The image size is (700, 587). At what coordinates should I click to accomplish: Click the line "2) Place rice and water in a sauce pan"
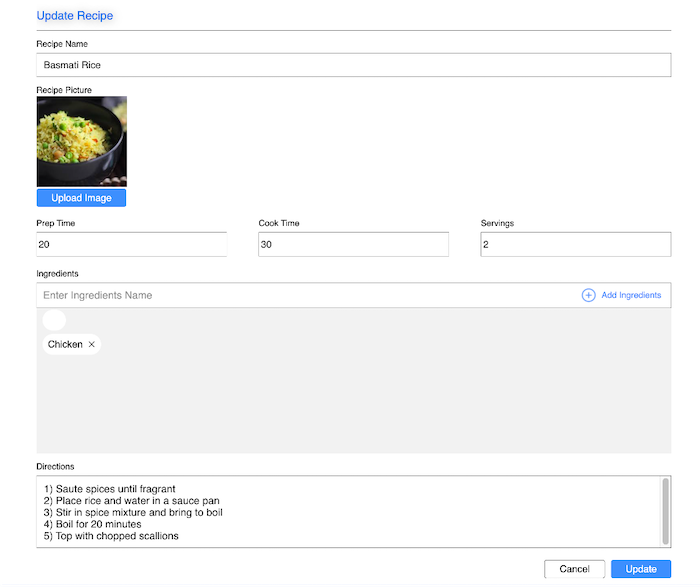(x=131, y=500)
